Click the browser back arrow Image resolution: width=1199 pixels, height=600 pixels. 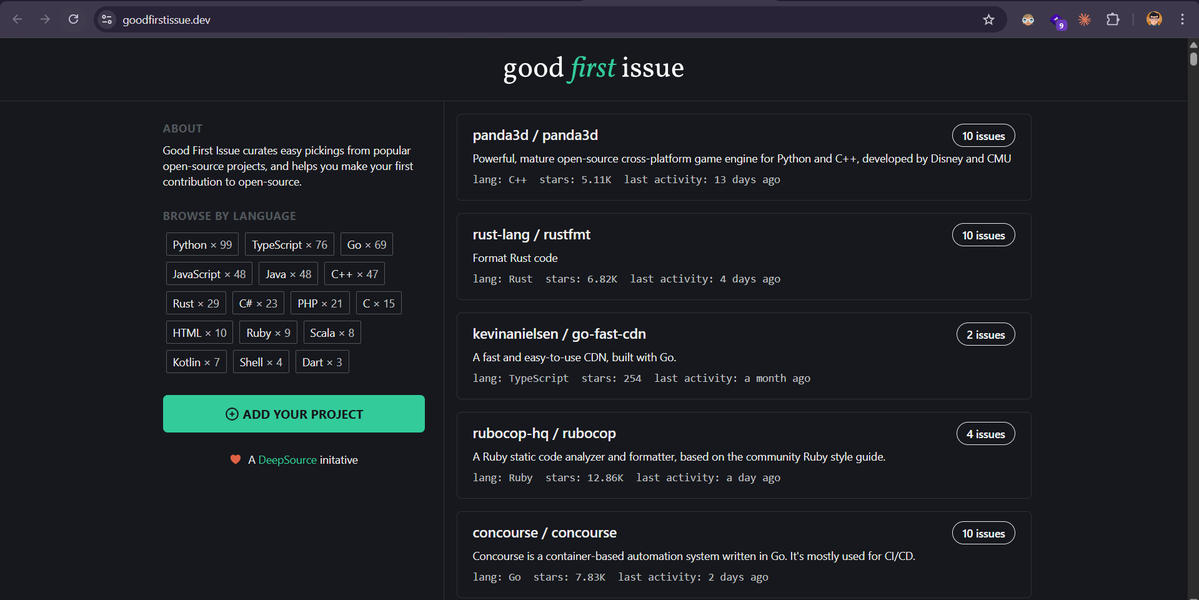(17, 19)
